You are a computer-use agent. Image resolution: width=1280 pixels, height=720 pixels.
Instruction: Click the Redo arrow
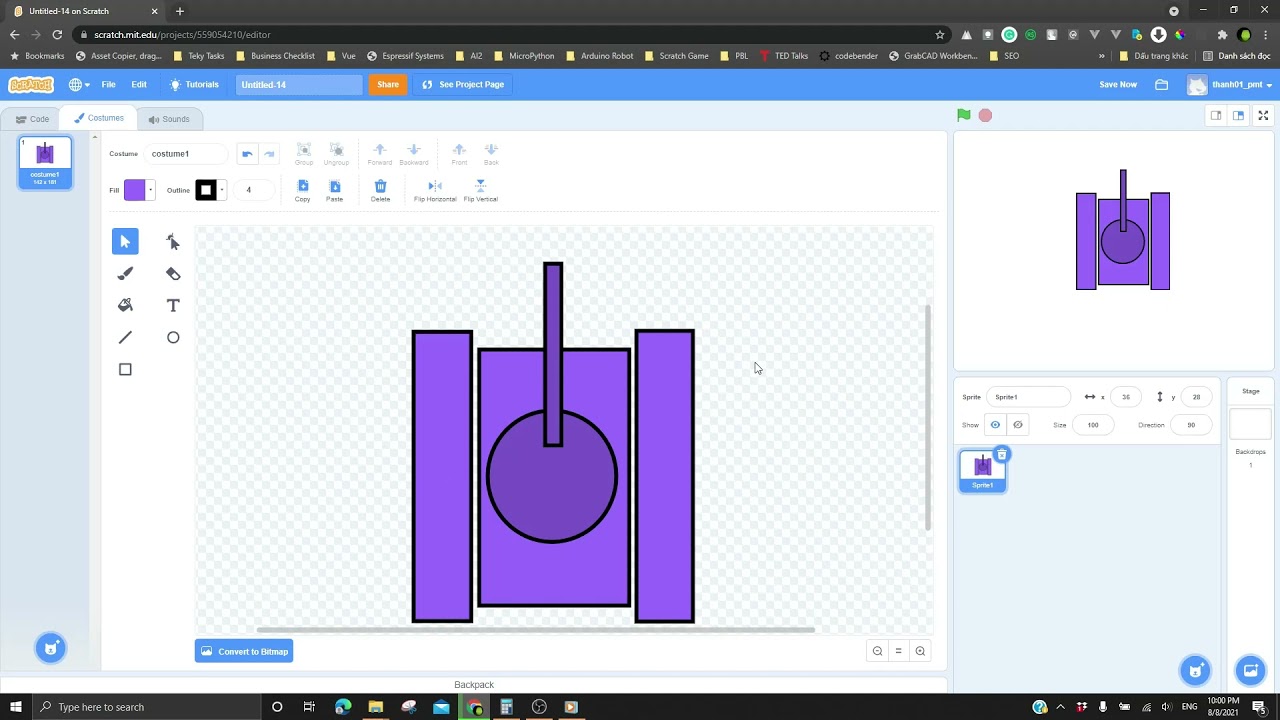(x=269, y=154)
